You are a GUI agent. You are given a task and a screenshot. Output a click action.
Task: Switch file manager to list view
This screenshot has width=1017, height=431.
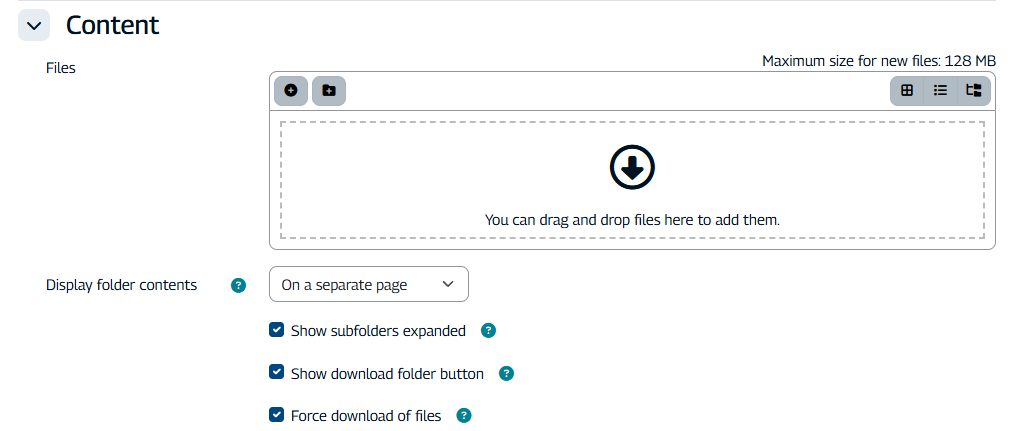(940, 90)
